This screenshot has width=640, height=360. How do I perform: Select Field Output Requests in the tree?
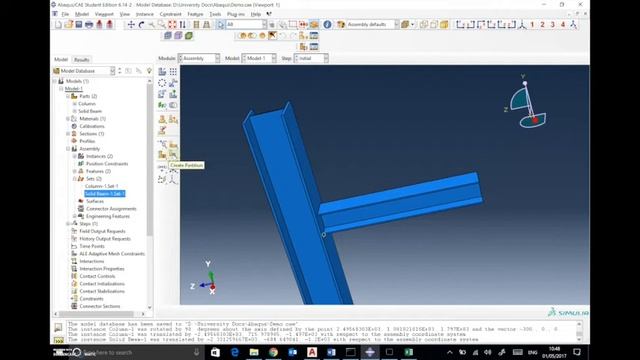click(x=102, y=231)
